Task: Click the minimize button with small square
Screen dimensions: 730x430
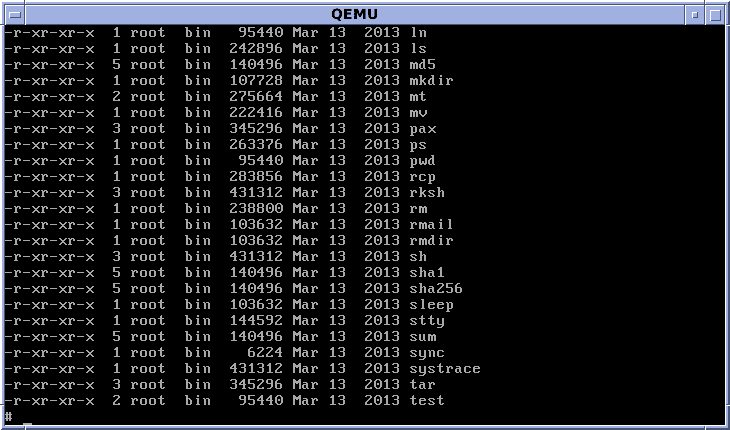Action: [695, 14]
